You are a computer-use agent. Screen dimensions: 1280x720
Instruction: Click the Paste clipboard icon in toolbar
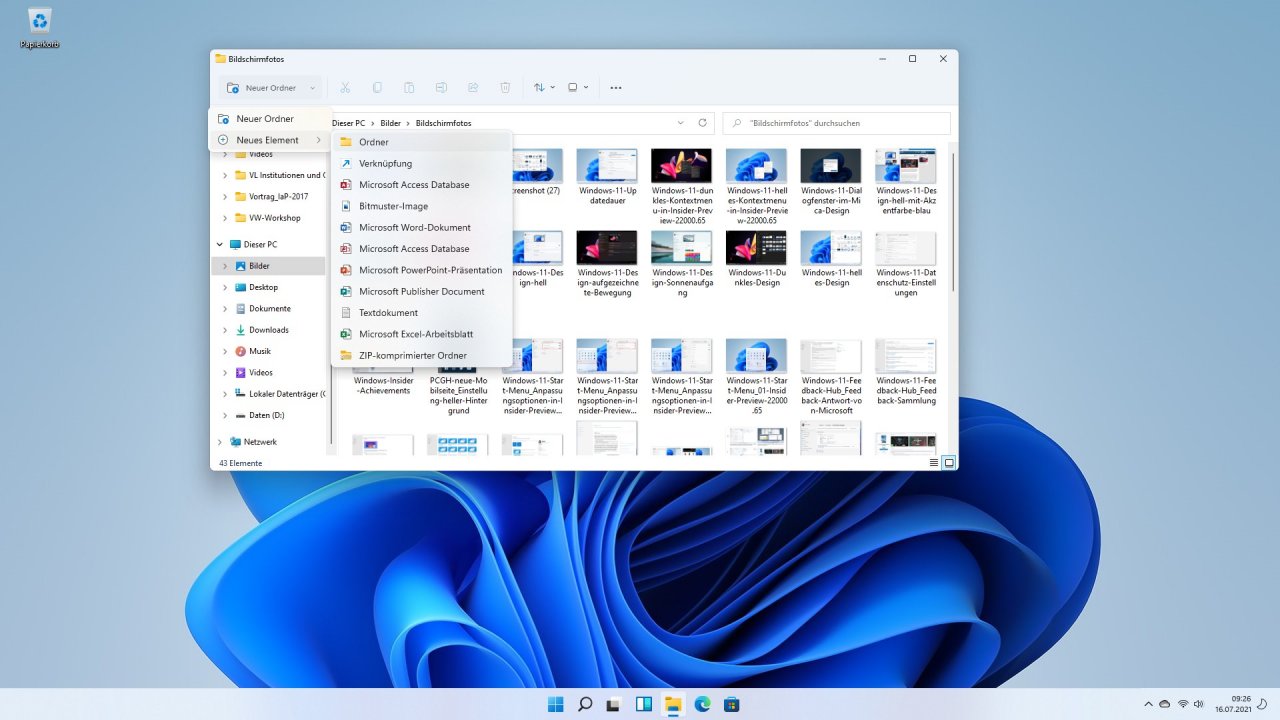coord(409,88)
